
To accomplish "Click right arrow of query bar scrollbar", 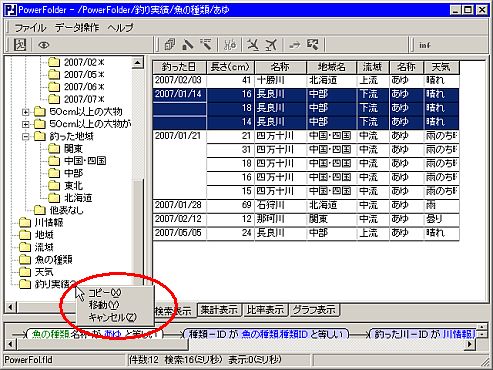I will click(x=469, y=344).
